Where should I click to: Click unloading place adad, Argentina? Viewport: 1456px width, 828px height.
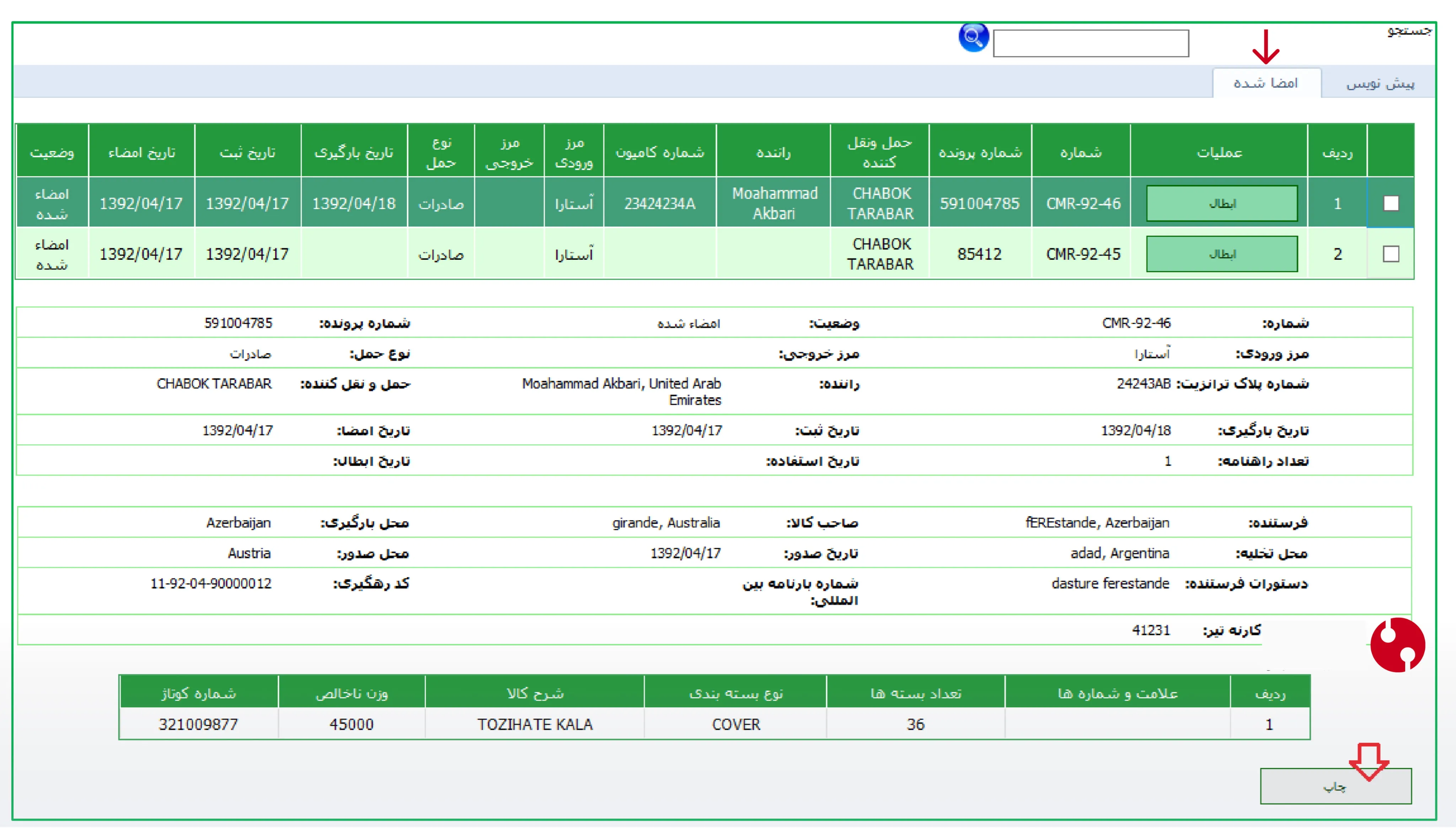click(1120, 553)
